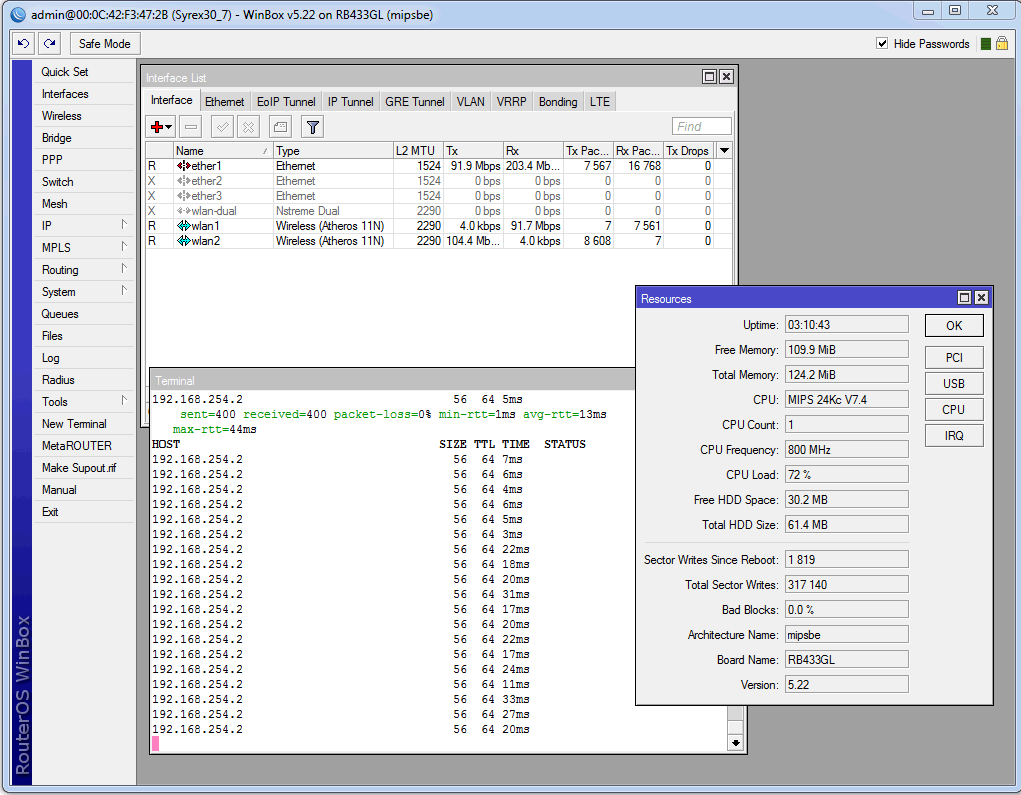Click the Find search field

pyautogui.click(x=701, y=126)
